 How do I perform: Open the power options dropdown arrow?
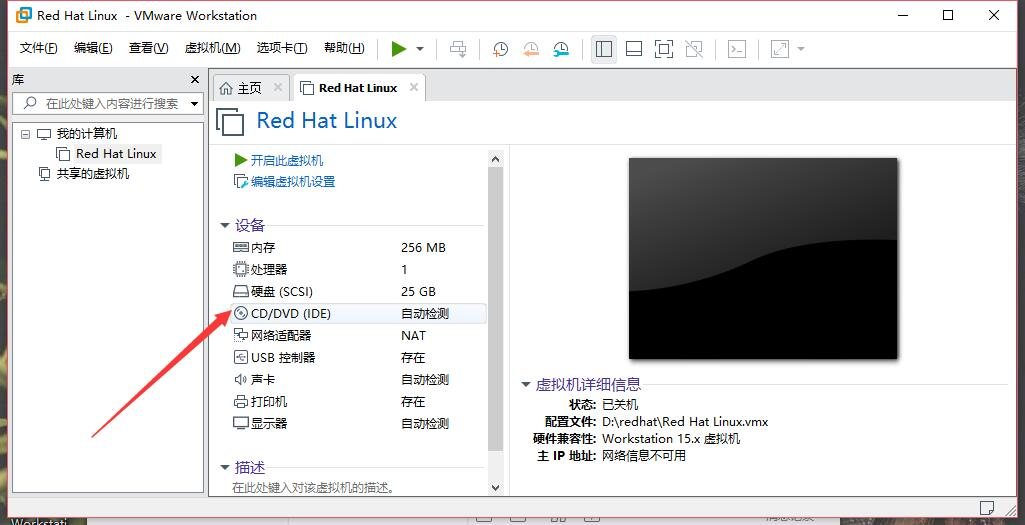(420, 49)
